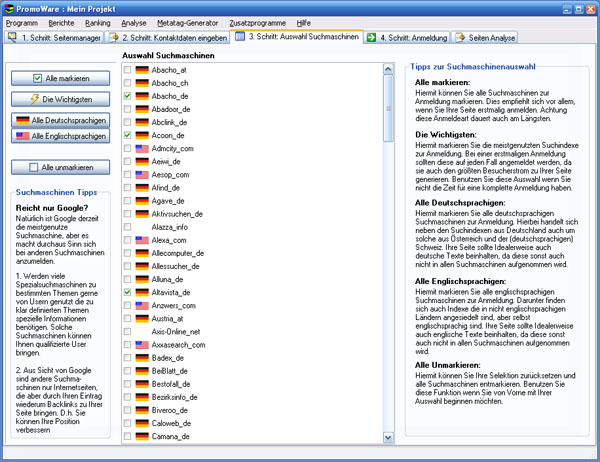This screenshot has width=600, height=462.
Task: Click the German flag on Alle Deutschsprachigen button
Action: pos(23,120)
